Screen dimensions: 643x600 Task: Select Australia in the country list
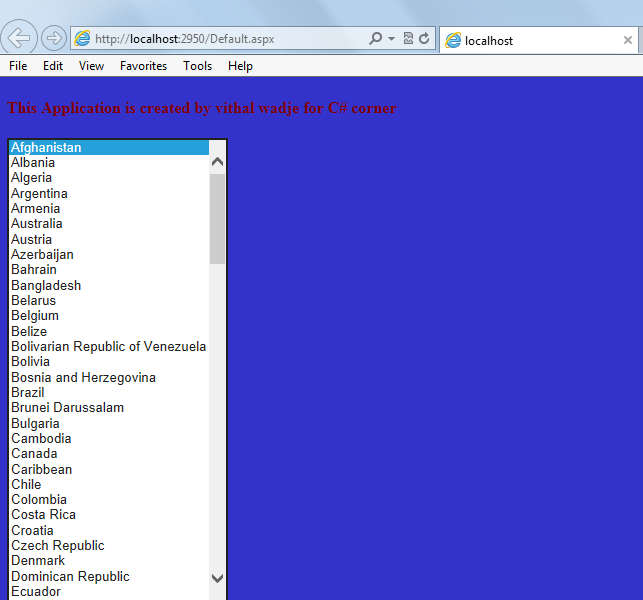tap(109, 224)
